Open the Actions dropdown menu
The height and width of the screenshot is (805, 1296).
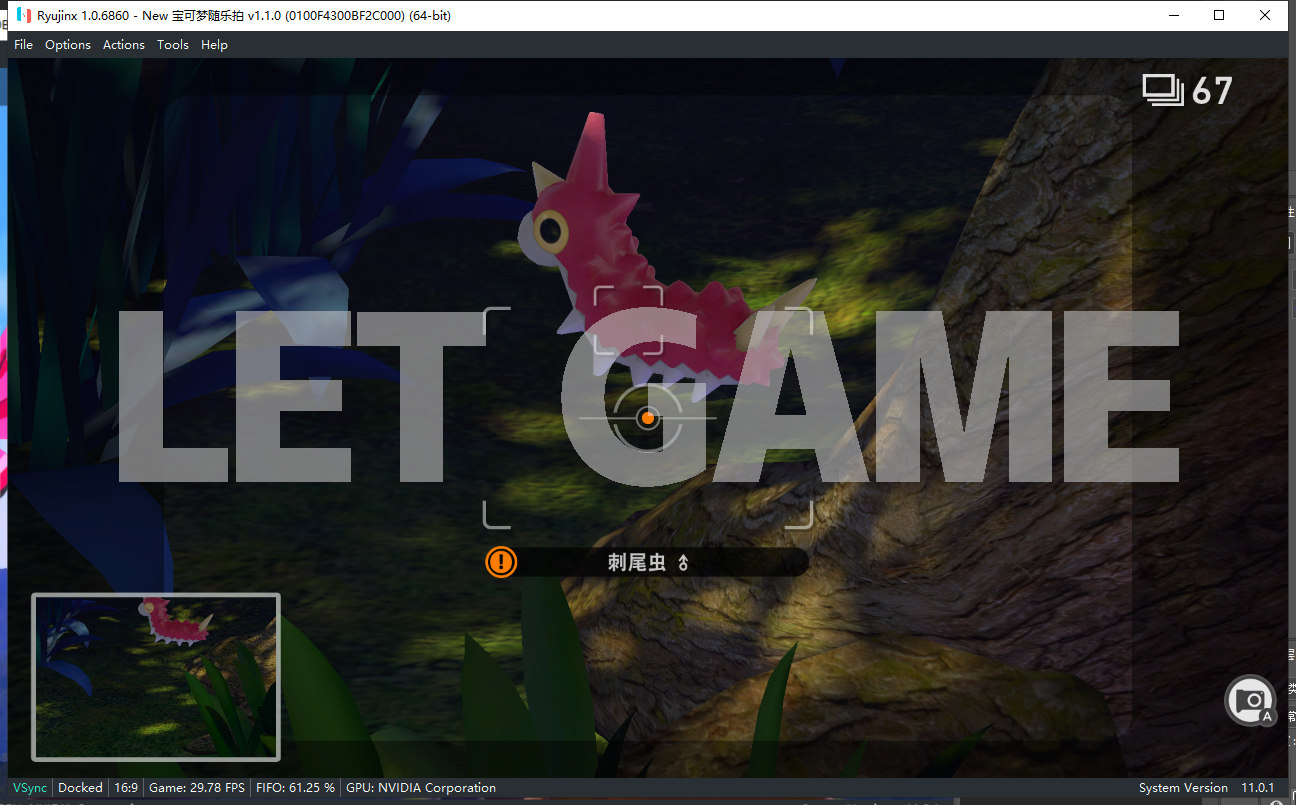[124, 45]
